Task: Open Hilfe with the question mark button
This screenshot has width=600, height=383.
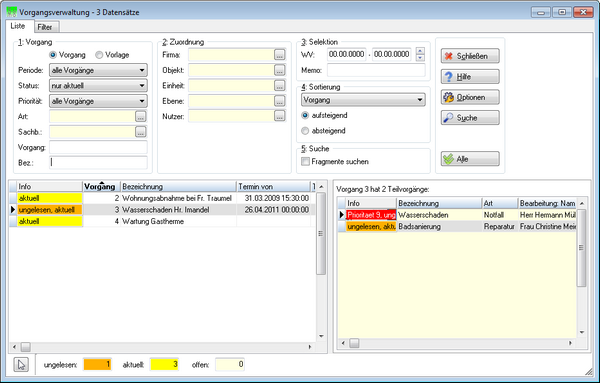Action: 470,77
